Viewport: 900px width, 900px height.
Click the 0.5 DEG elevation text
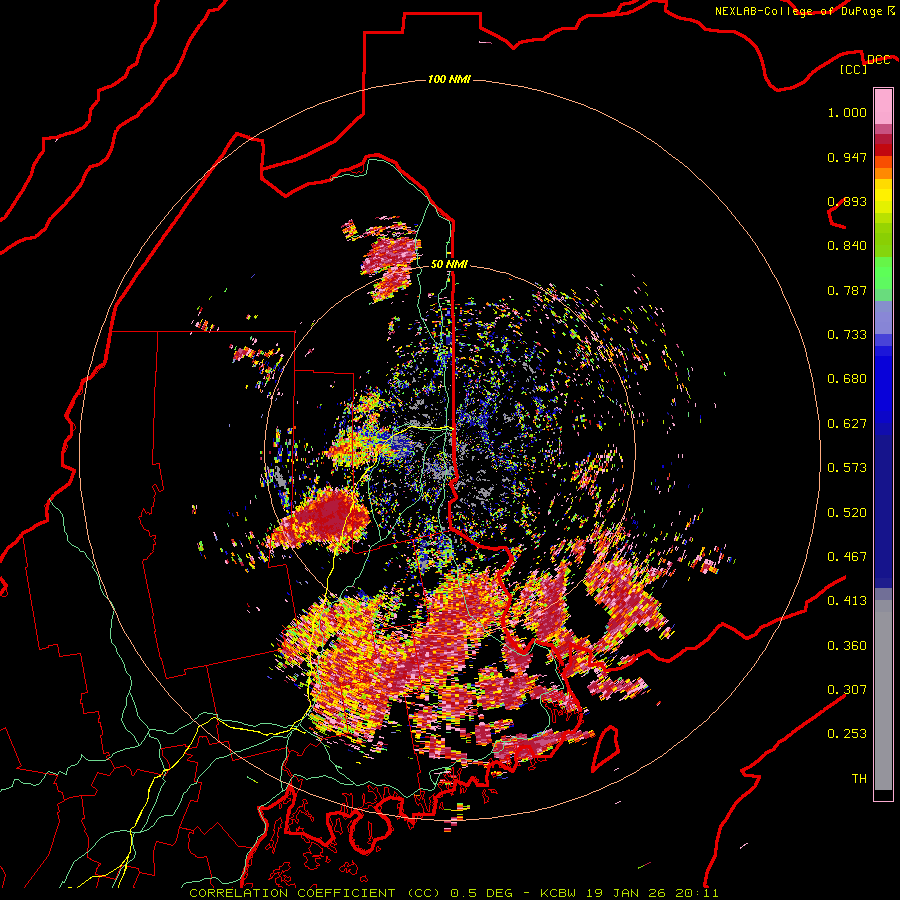pos(482,893)
